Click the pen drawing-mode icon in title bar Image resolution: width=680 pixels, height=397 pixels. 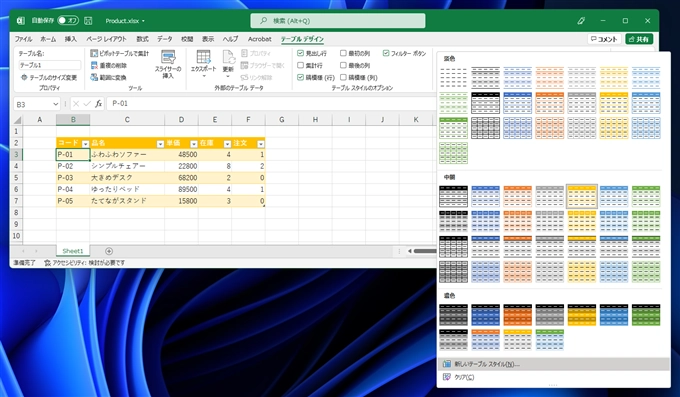coord(581,20)
